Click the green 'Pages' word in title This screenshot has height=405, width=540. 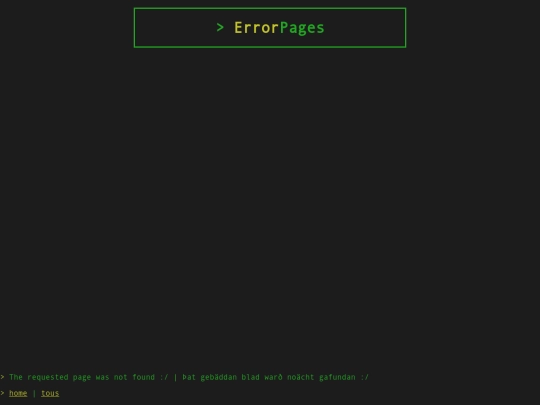[x=302, y=28]
